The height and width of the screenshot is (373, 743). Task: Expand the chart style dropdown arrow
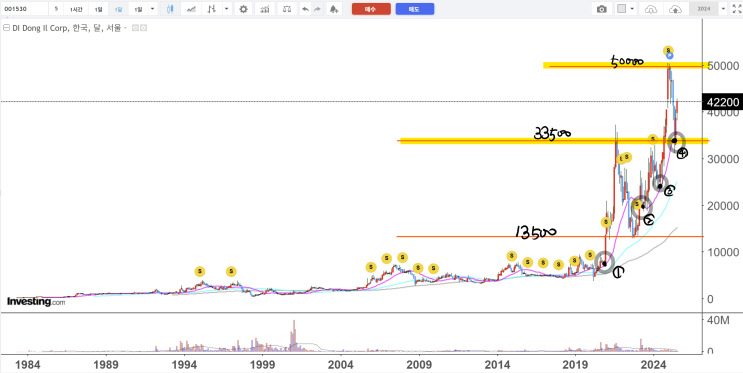tap(227, 9)
